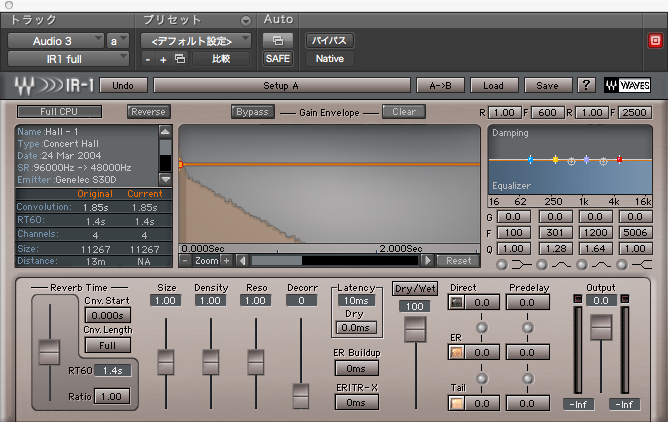Click the Decorr fader handle
Image resolution: width=668 pixels, height=422 pixels.
[x=301, y=396]
